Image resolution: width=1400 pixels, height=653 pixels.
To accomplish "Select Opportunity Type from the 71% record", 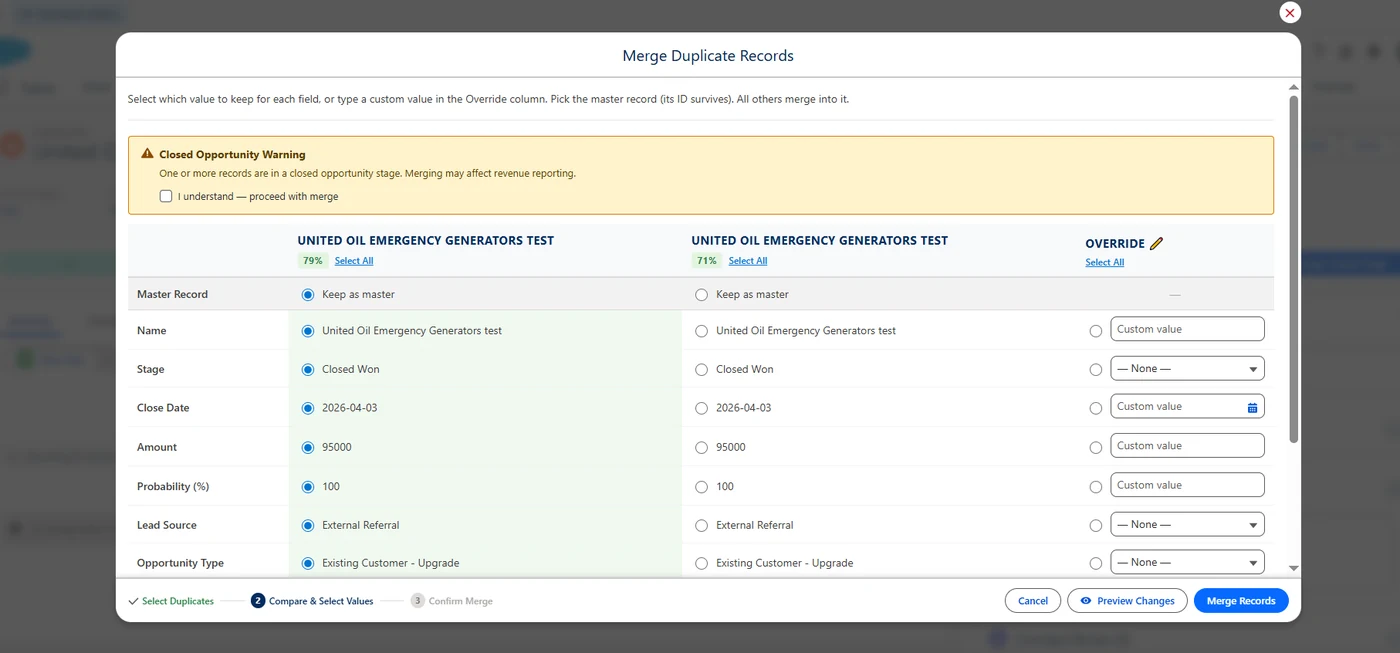I will (701, 564).
